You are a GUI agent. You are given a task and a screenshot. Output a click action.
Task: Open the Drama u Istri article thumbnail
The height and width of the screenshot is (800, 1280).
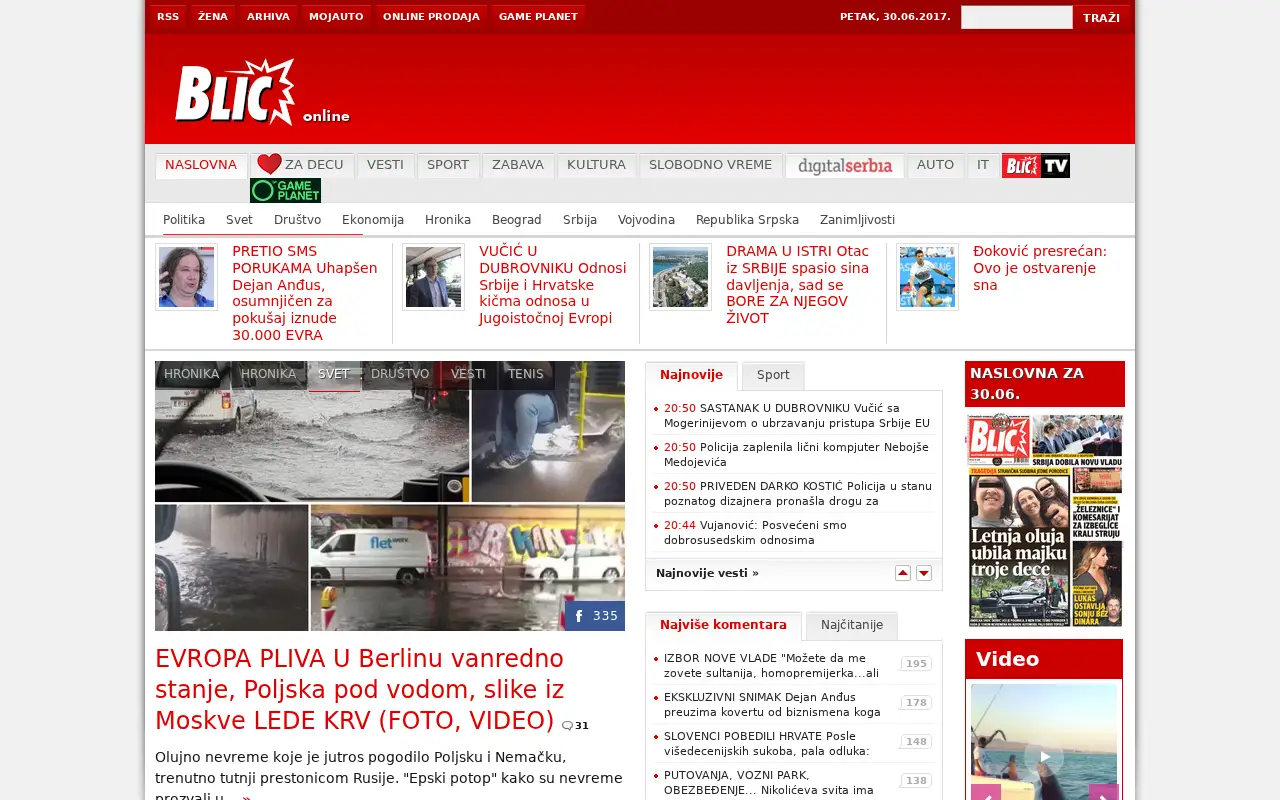680,277
